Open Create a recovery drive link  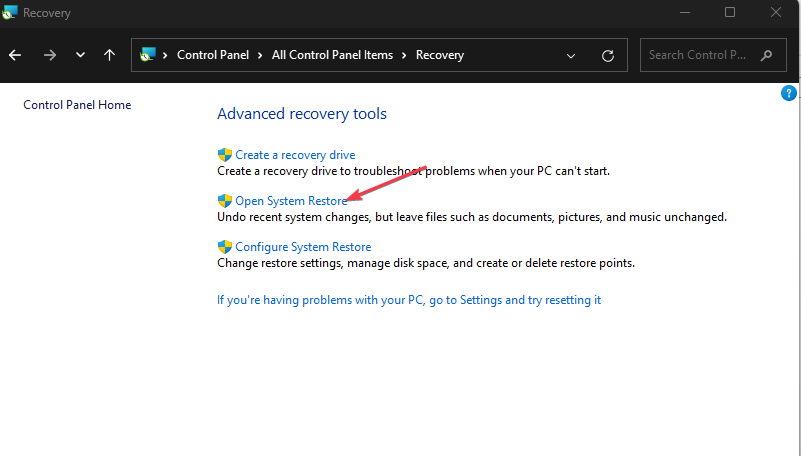[295, 155]
